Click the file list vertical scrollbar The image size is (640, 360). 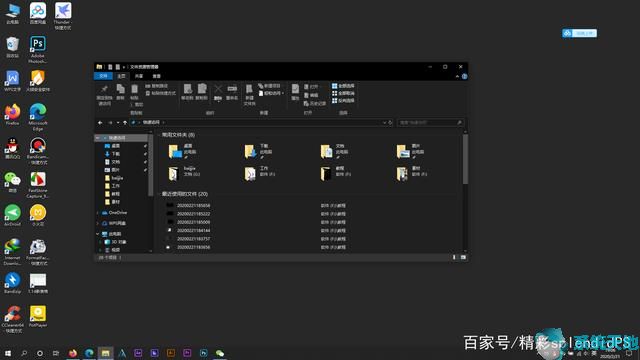click(465, 159)
